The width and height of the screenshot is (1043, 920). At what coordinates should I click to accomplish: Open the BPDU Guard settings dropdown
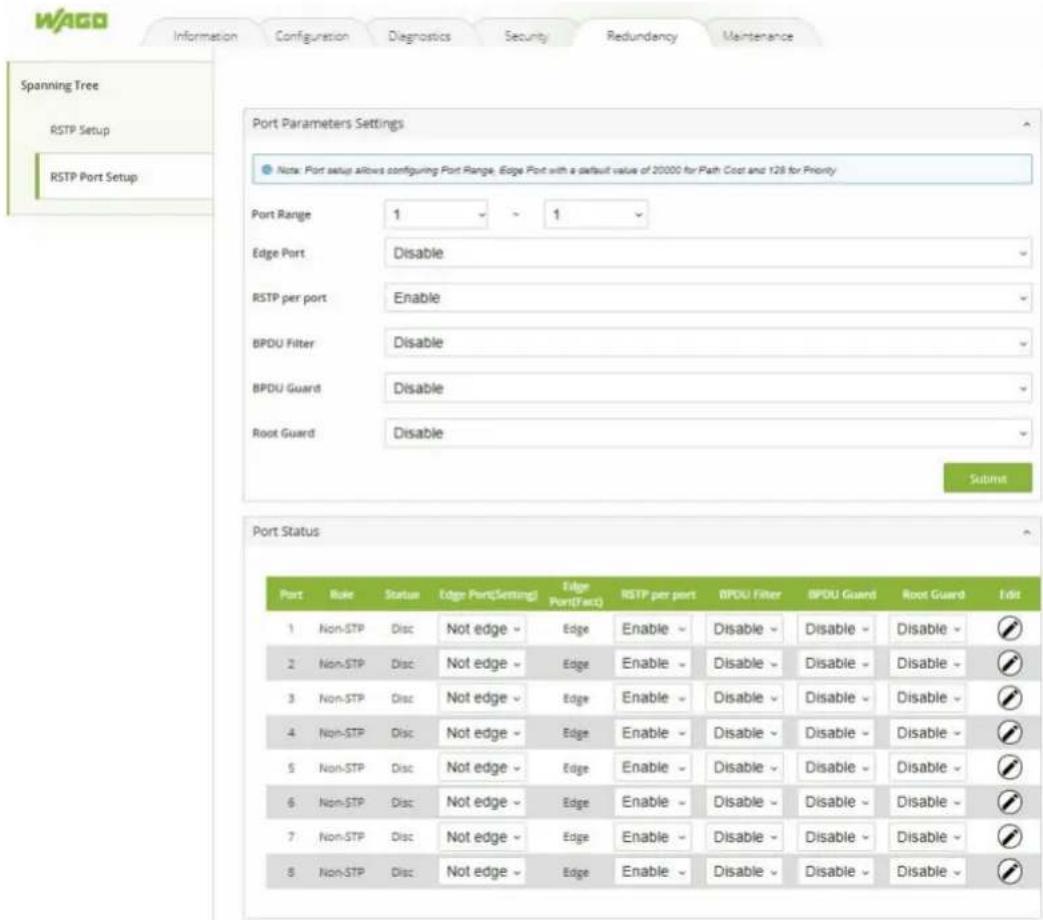[x=708, y=388]
